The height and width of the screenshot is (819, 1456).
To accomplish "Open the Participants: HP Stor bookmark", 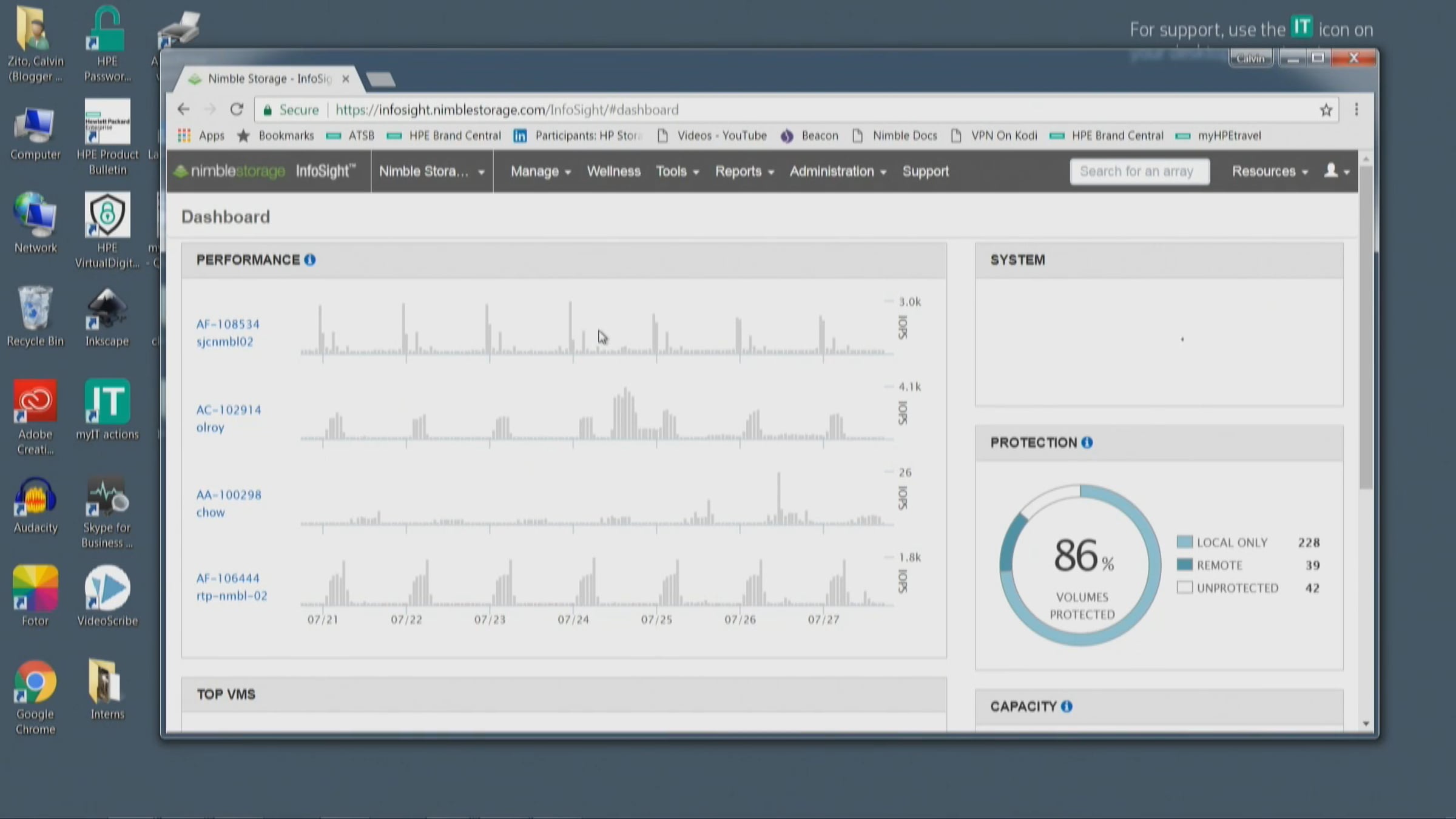I will coord(578,135).
